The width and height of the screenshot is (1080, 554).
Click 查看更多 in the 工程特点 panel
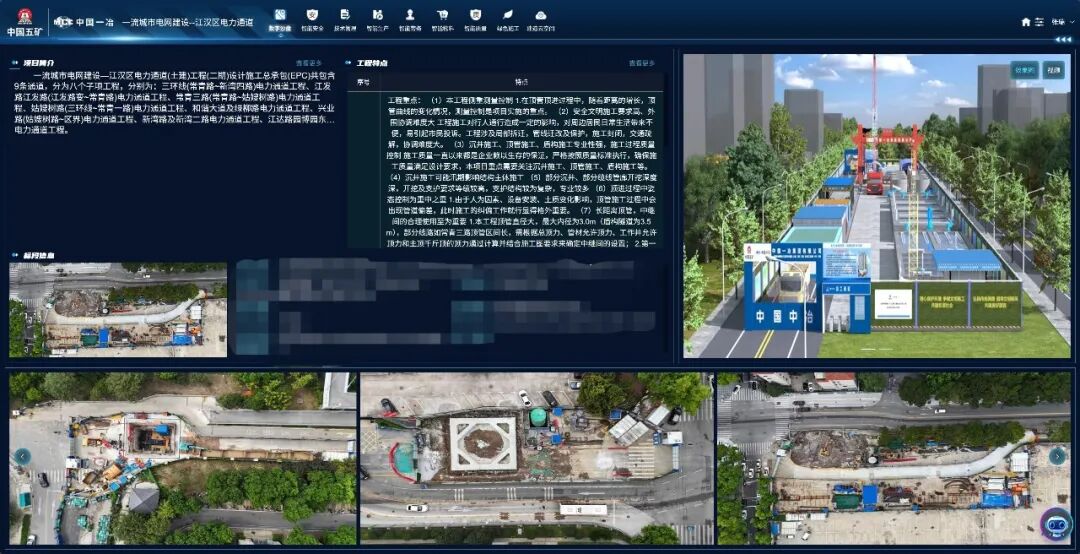tap(642, 63)
